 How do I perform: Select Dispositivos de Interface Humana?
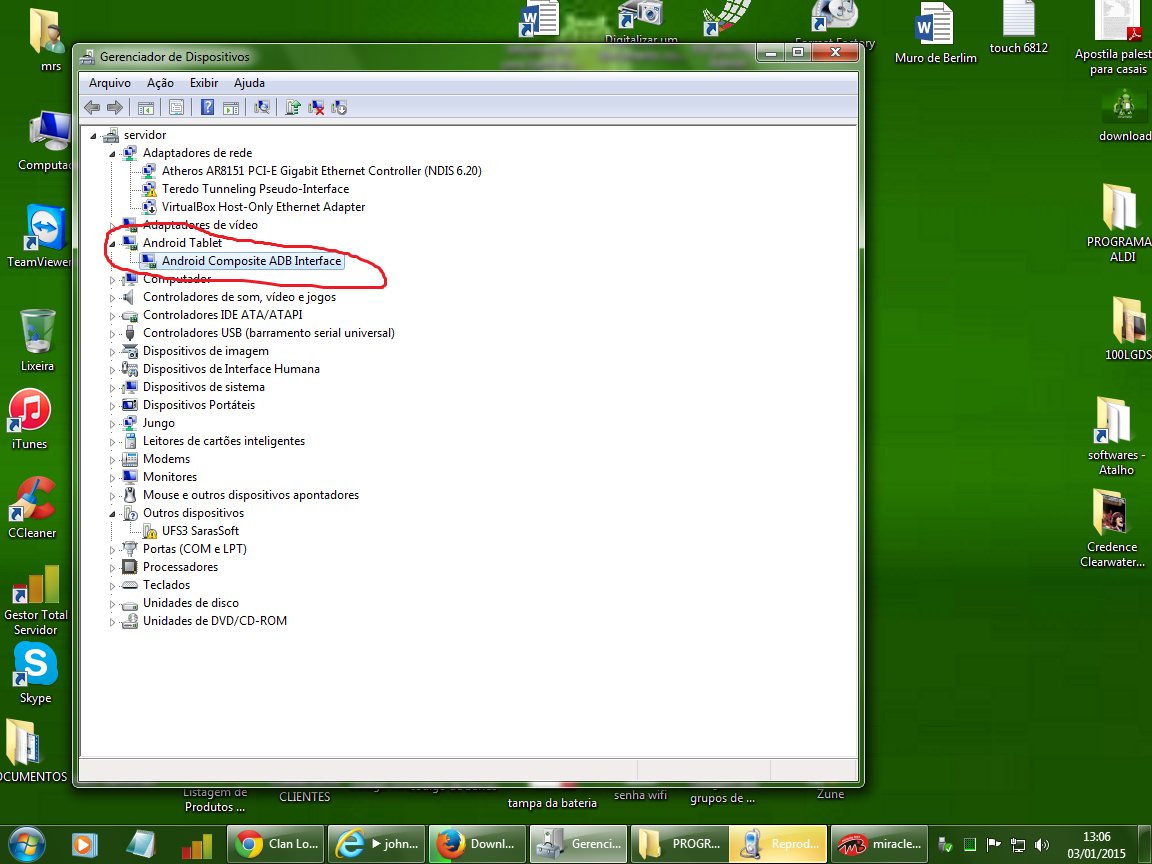pyautogui.click(x=231, y=369)
